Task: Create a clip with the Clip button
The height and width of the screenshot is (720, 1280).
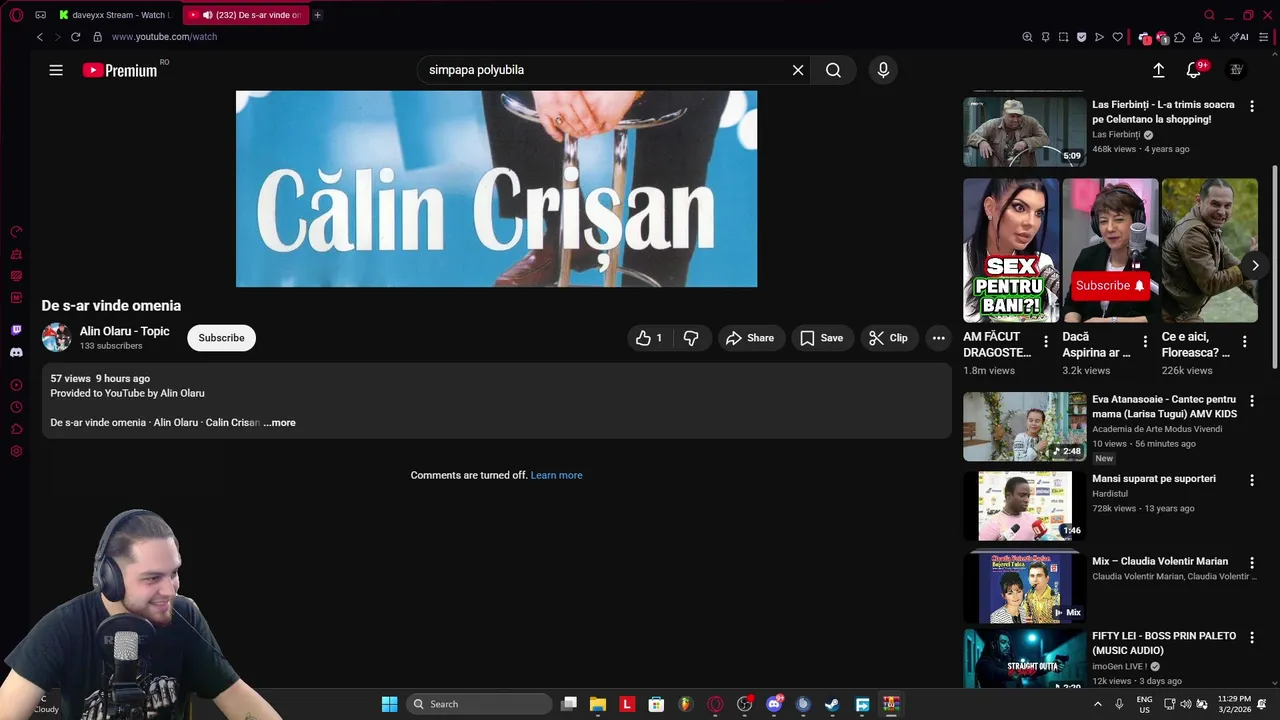Action: [x=888, y=338]
